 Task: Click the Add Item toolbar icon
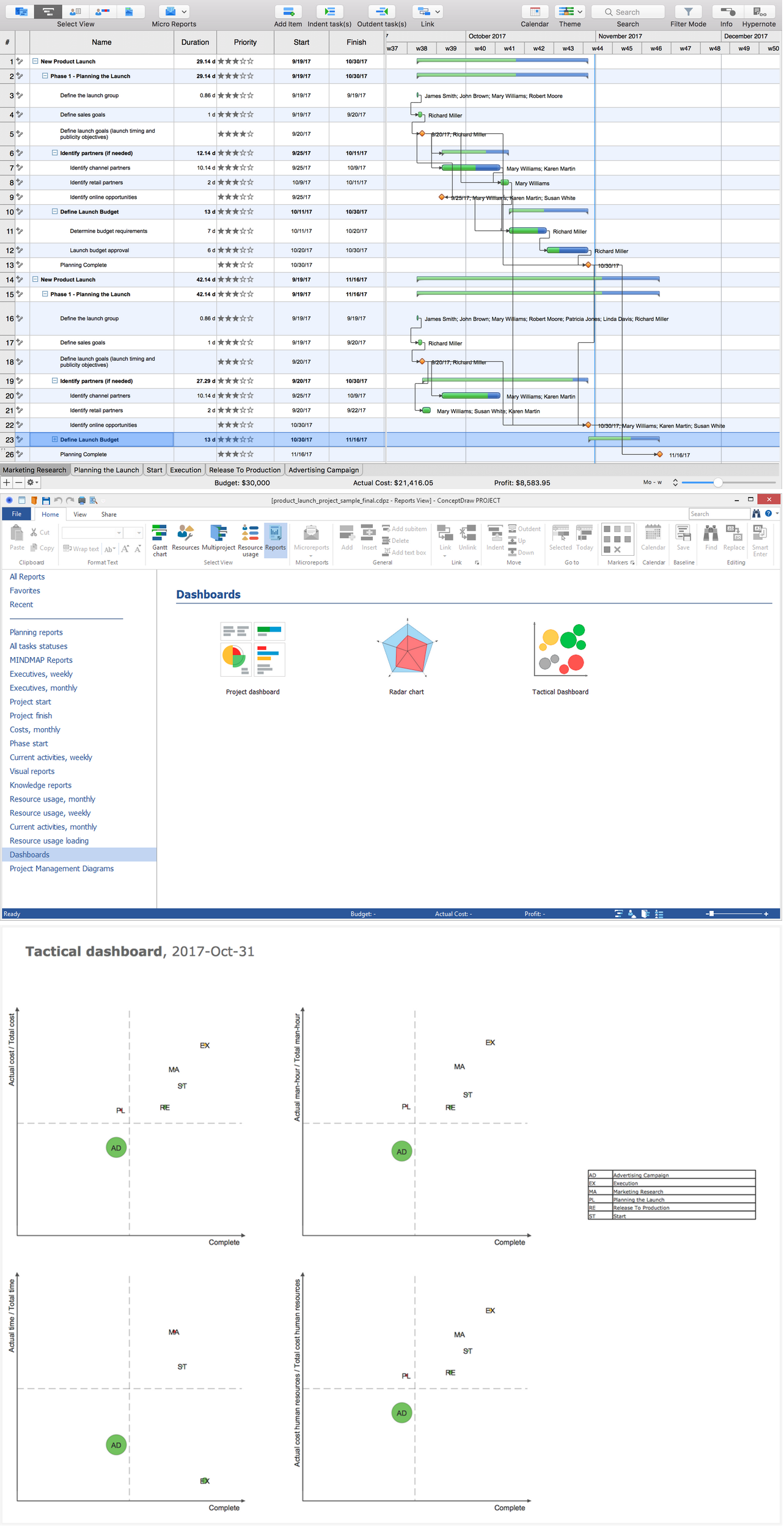[x=288, y=12]
